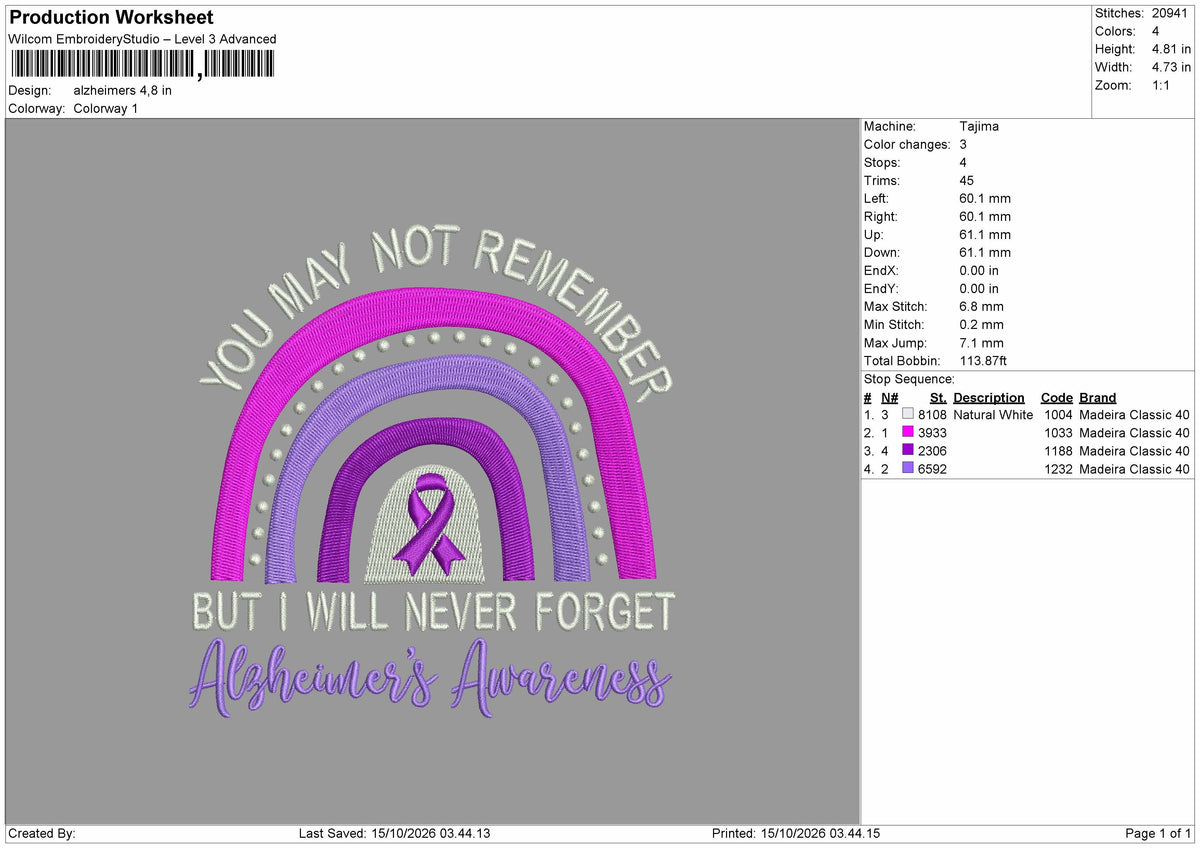Click the 'Natural White' description cell
Screen dimensions: 1200x848
[x=993, y=414]
